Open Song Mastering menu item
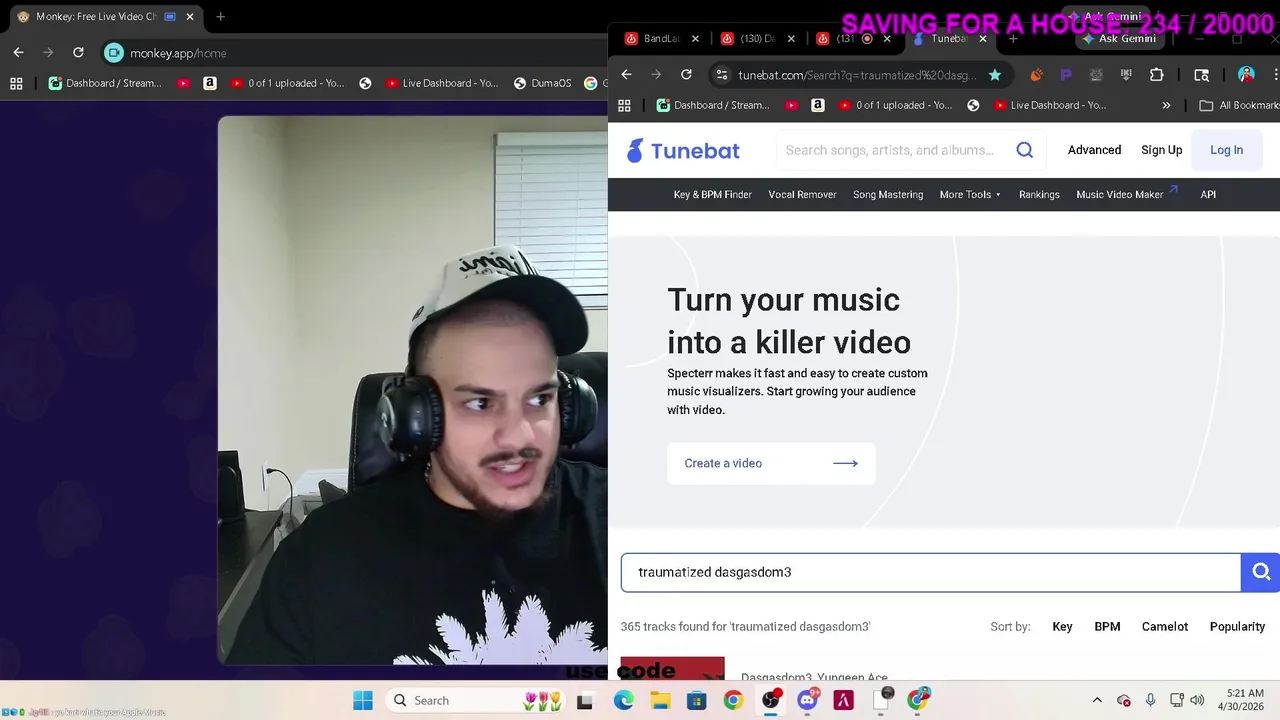 tap(888, 194)
